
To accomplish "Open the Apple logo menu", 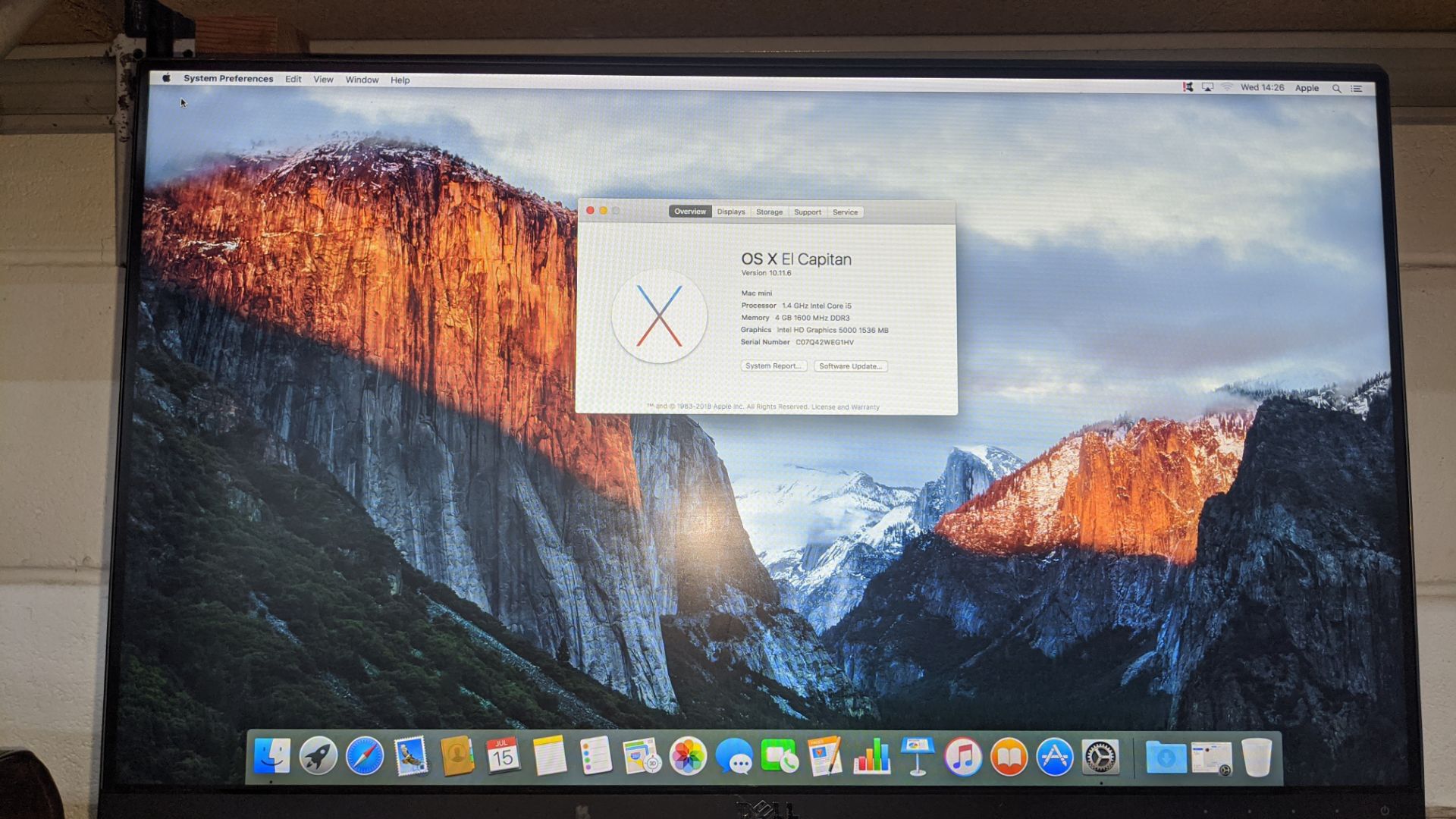I will pyautogui.click(x=166, y=78).
